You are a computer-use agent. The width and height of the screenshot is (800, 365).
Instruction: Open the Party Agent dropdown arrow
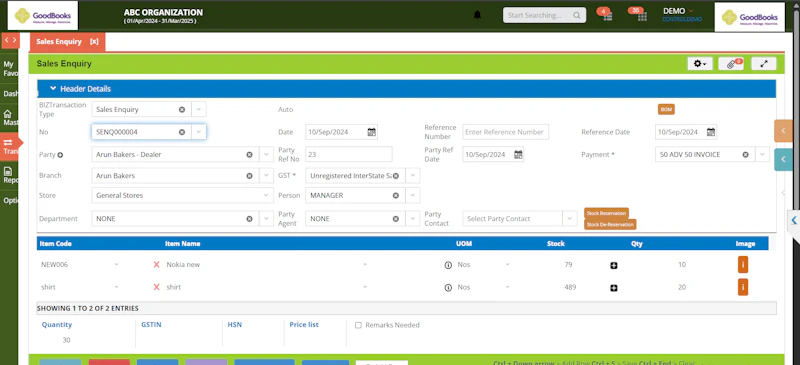413,218
